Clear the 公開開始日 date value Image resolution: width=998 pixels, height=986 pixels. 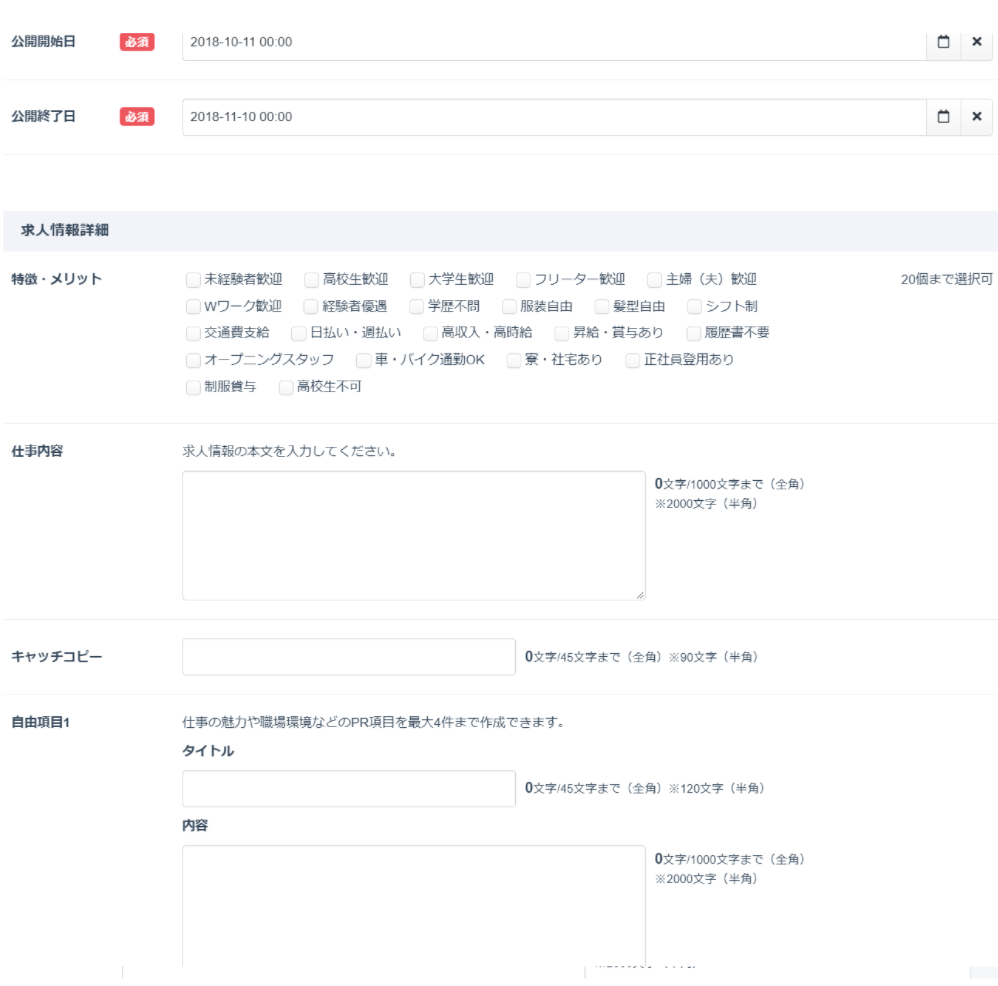click(977, 42)
